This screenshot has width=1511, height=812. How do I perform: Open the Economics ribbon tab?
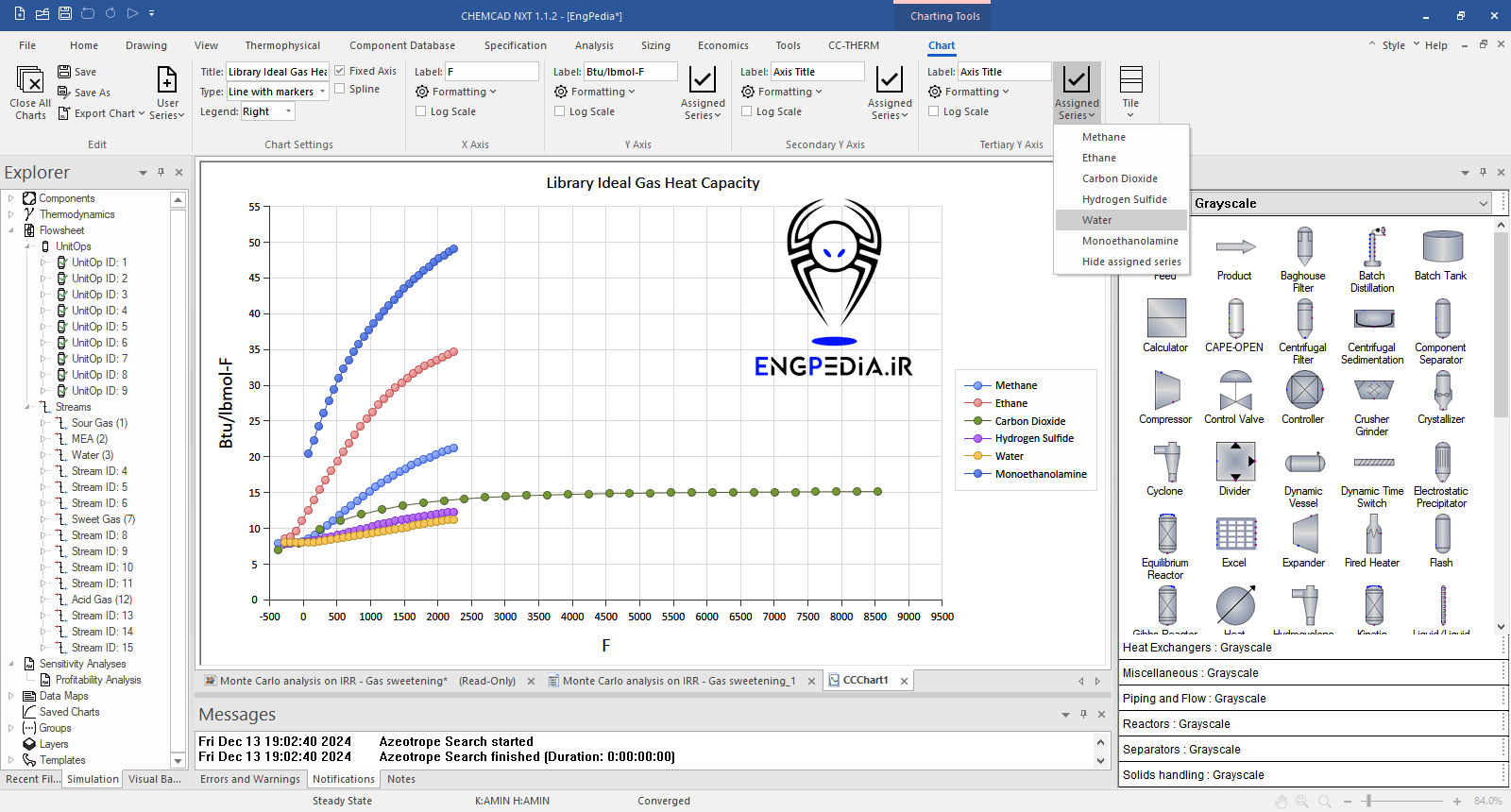click(x=723, y=45)
